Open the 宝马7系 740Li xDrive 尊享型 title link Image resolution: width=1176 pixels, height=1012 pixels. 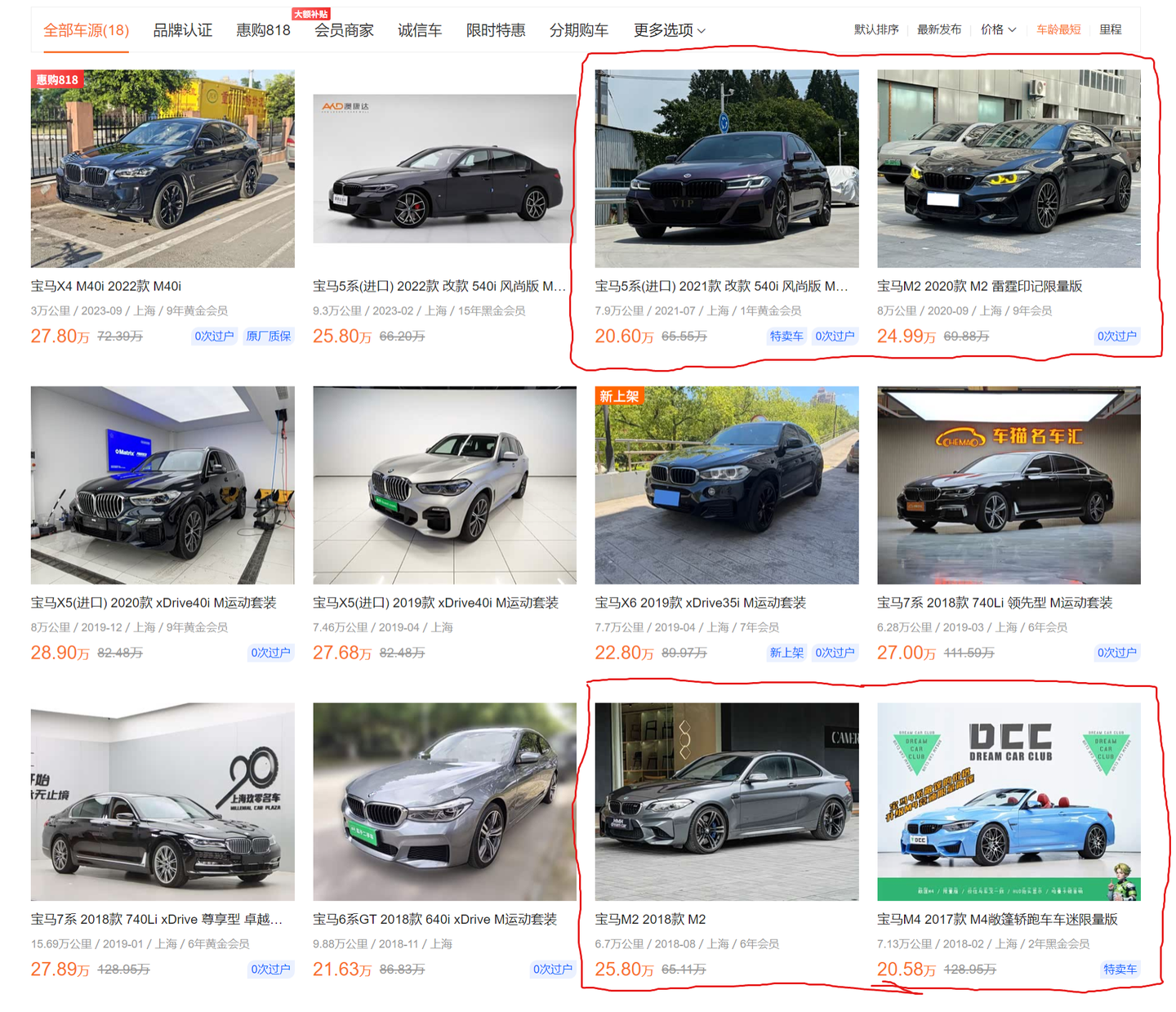coord(157,920)
